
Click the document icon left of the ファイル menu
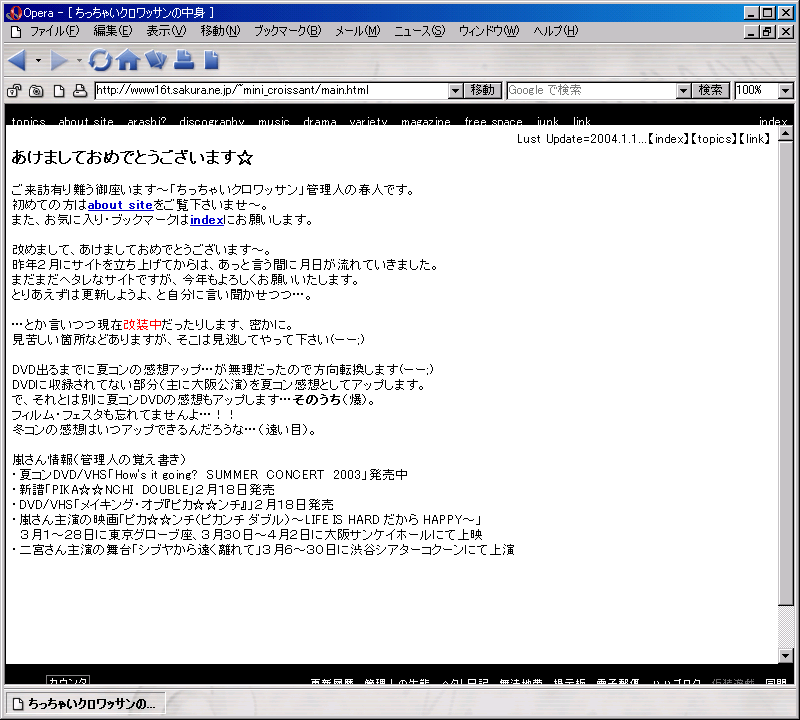point(16,32)
